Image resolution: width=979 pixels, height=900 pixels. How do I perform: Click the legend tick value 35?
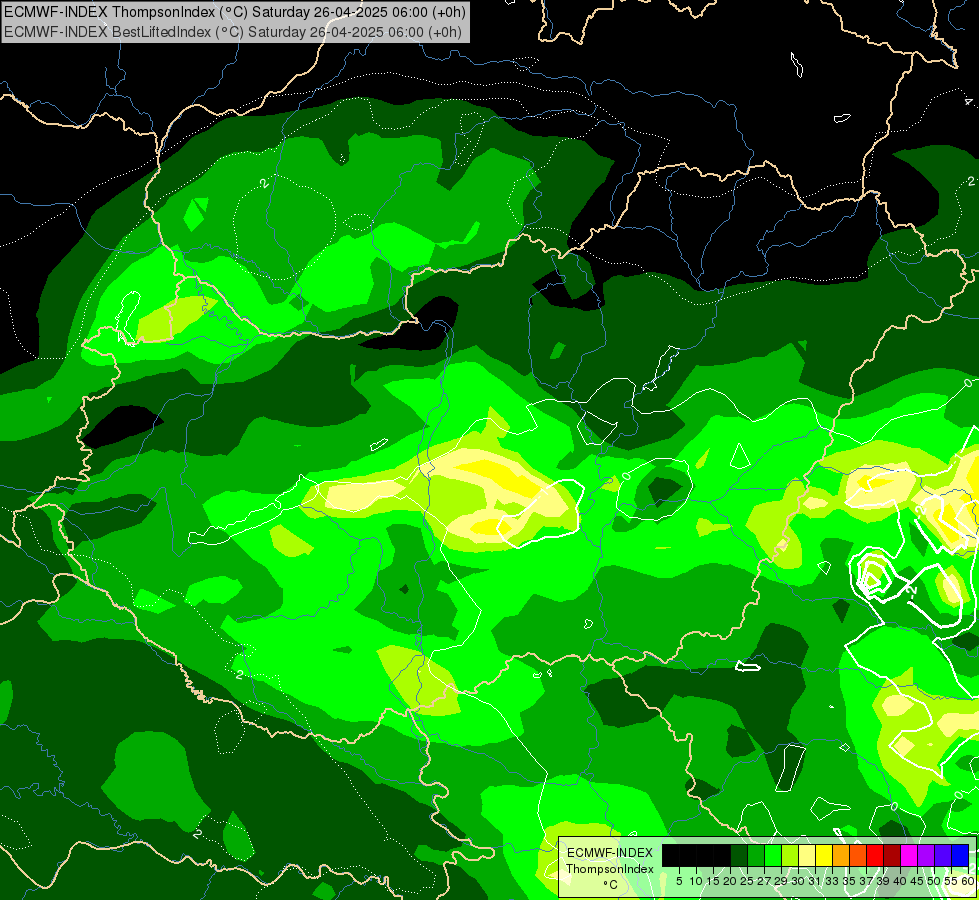[x=850, y=881]
